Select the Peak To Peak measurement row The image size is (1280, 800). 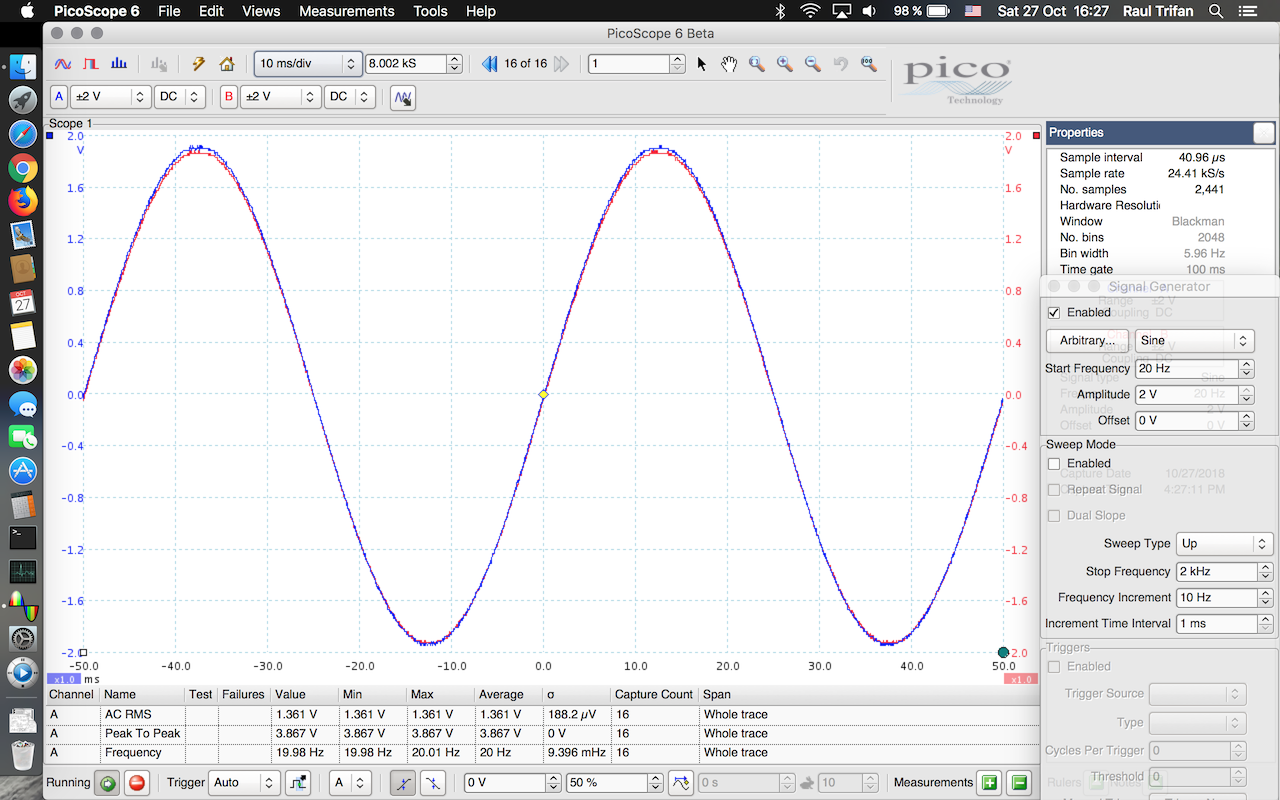click(x=543, y=734)
